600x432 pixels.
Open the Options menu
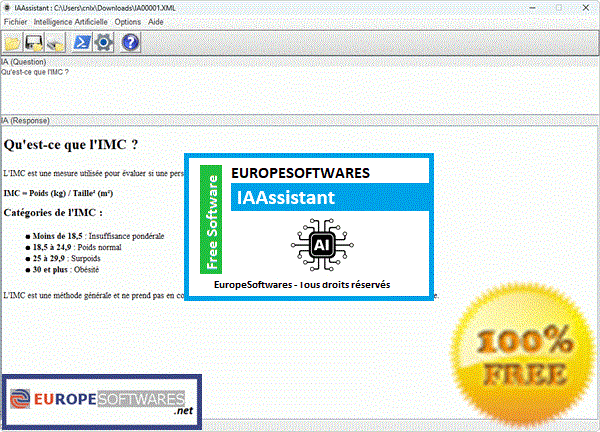pos(128,21)
